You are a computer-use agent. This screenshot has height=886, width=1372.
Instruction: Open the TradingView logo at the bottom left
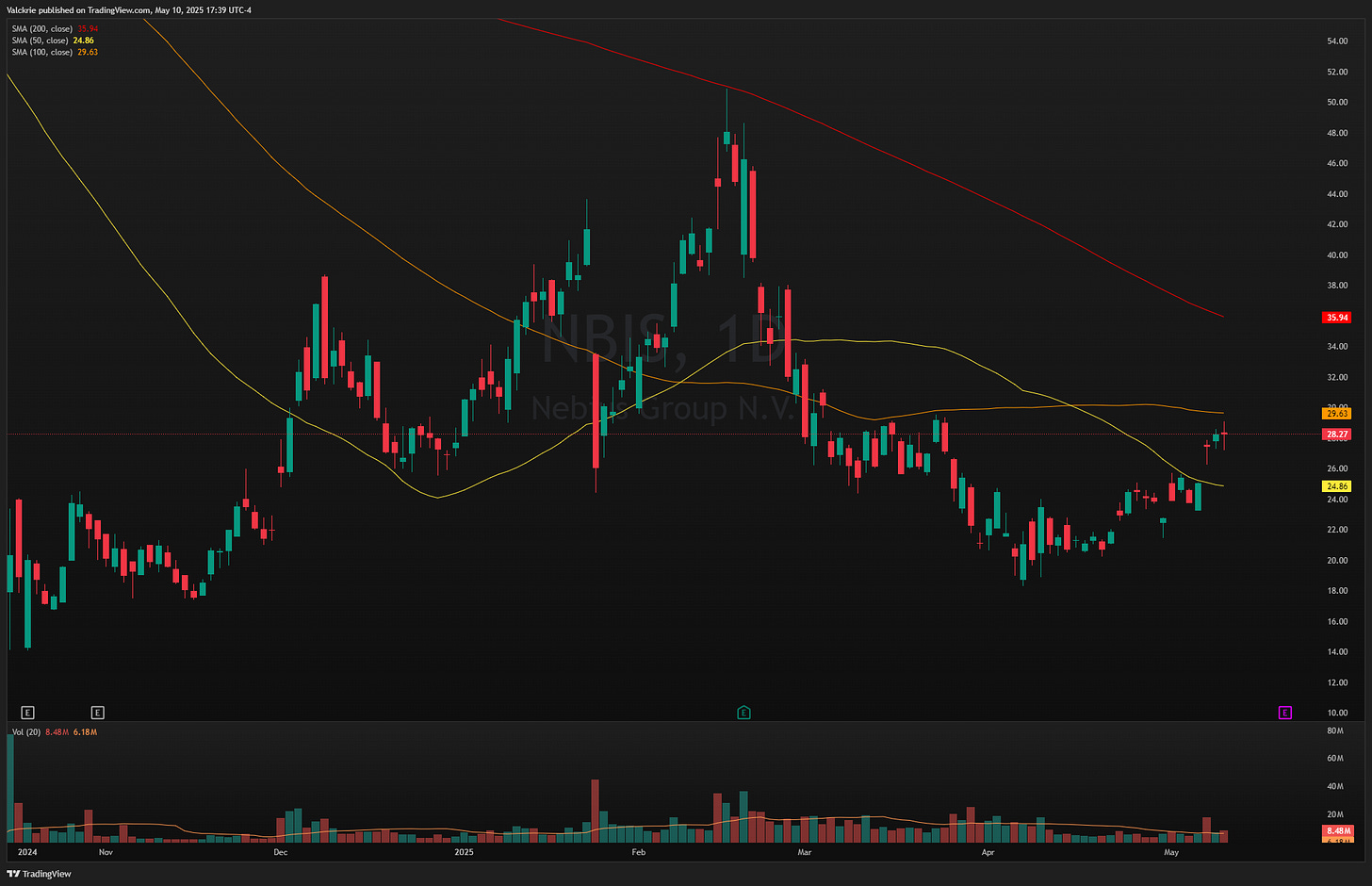[40, 874]
